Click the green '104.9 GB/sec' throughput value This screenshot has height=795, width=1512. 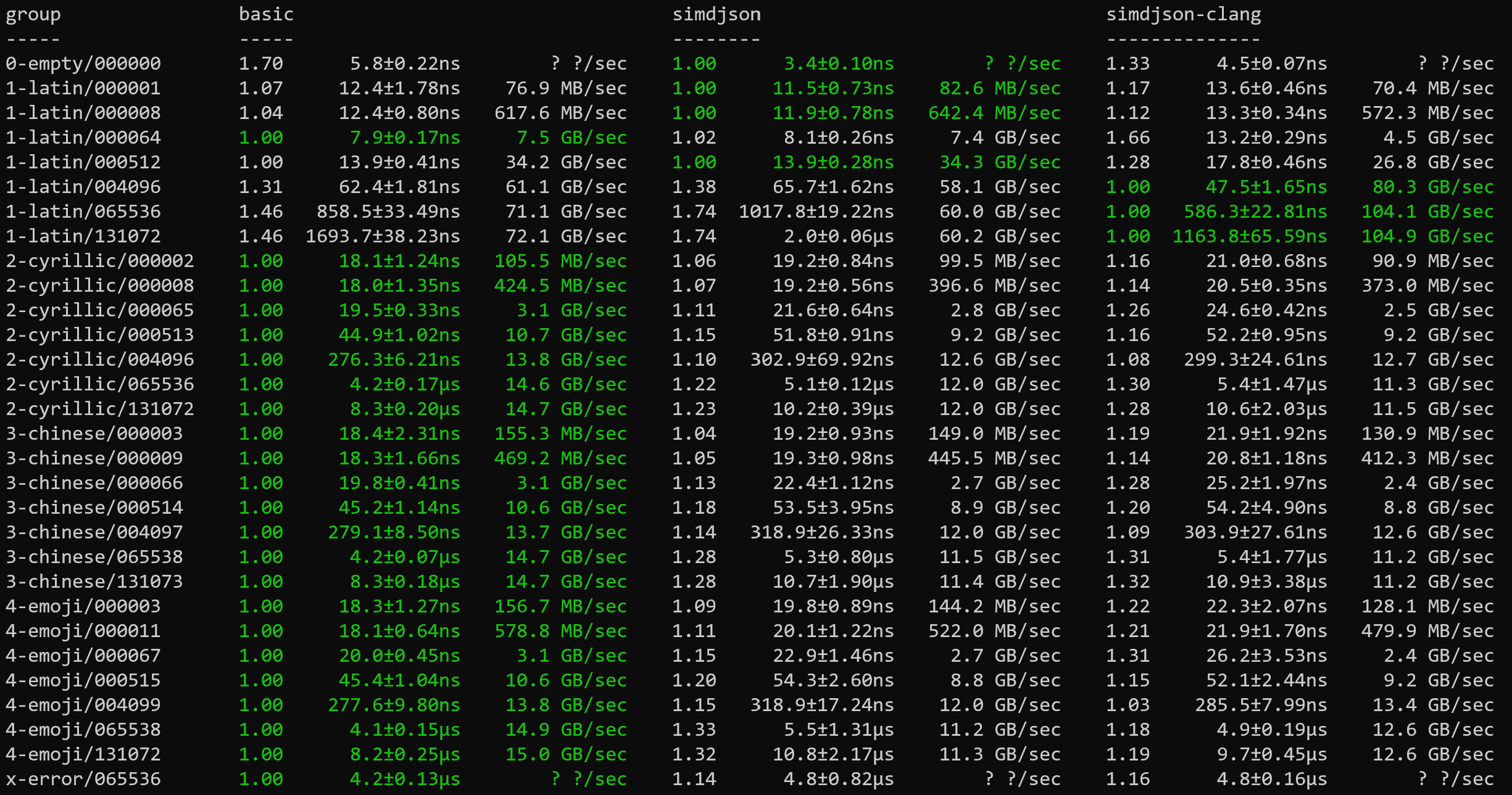1427,236
